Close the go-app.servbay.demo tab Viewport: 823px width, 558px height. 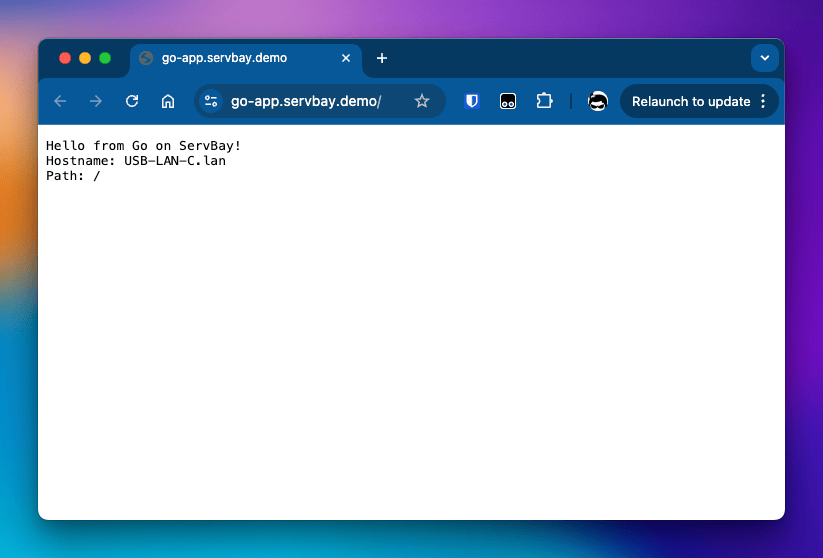tap(346, 58)
